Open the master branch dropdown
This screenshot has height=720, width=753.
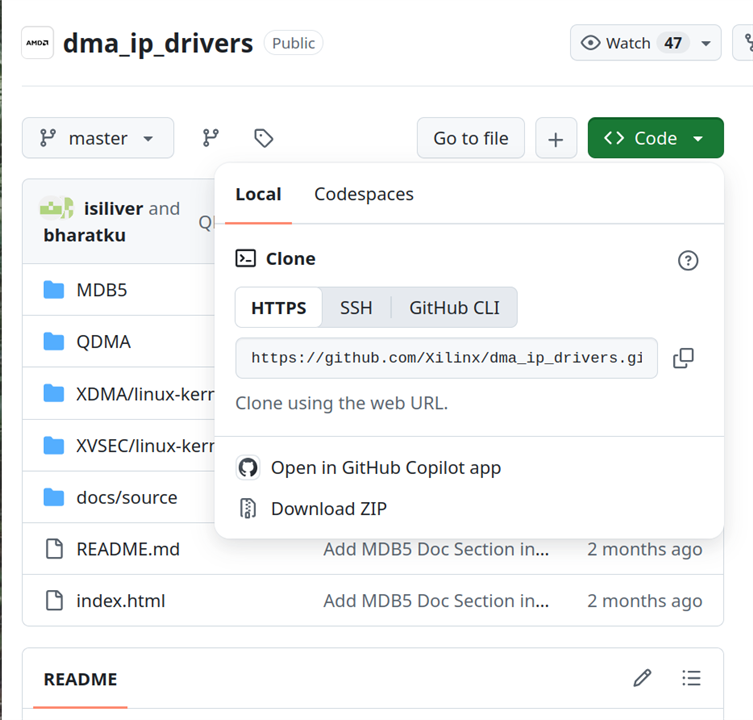tap(98, 138)
